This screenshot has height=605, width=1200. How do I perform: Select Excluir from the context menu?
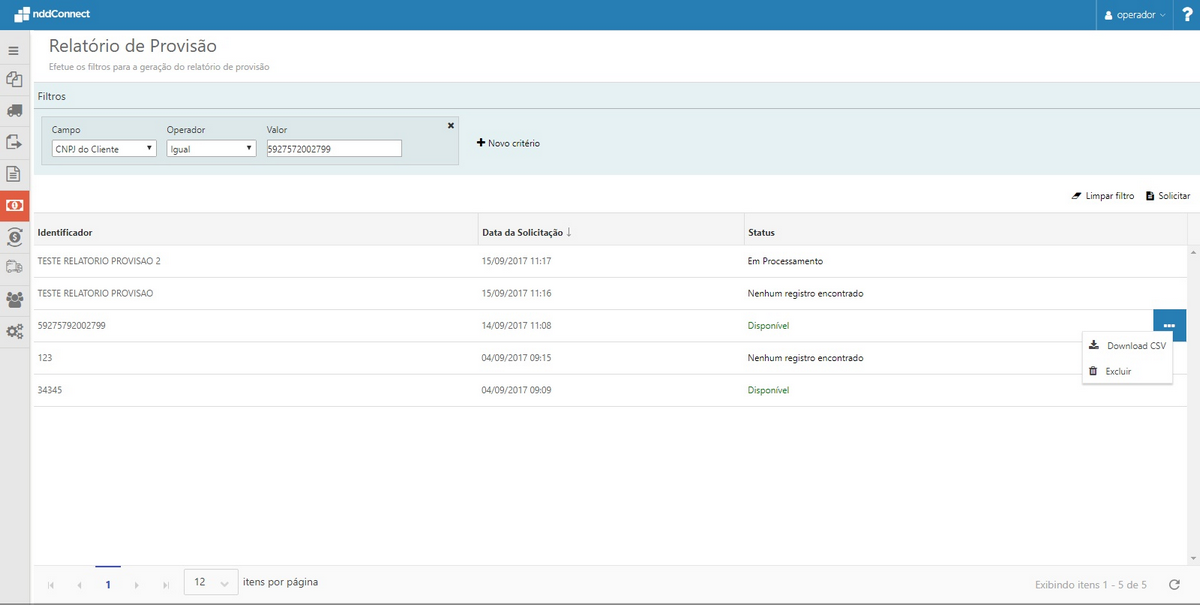tap(1118, 371)
